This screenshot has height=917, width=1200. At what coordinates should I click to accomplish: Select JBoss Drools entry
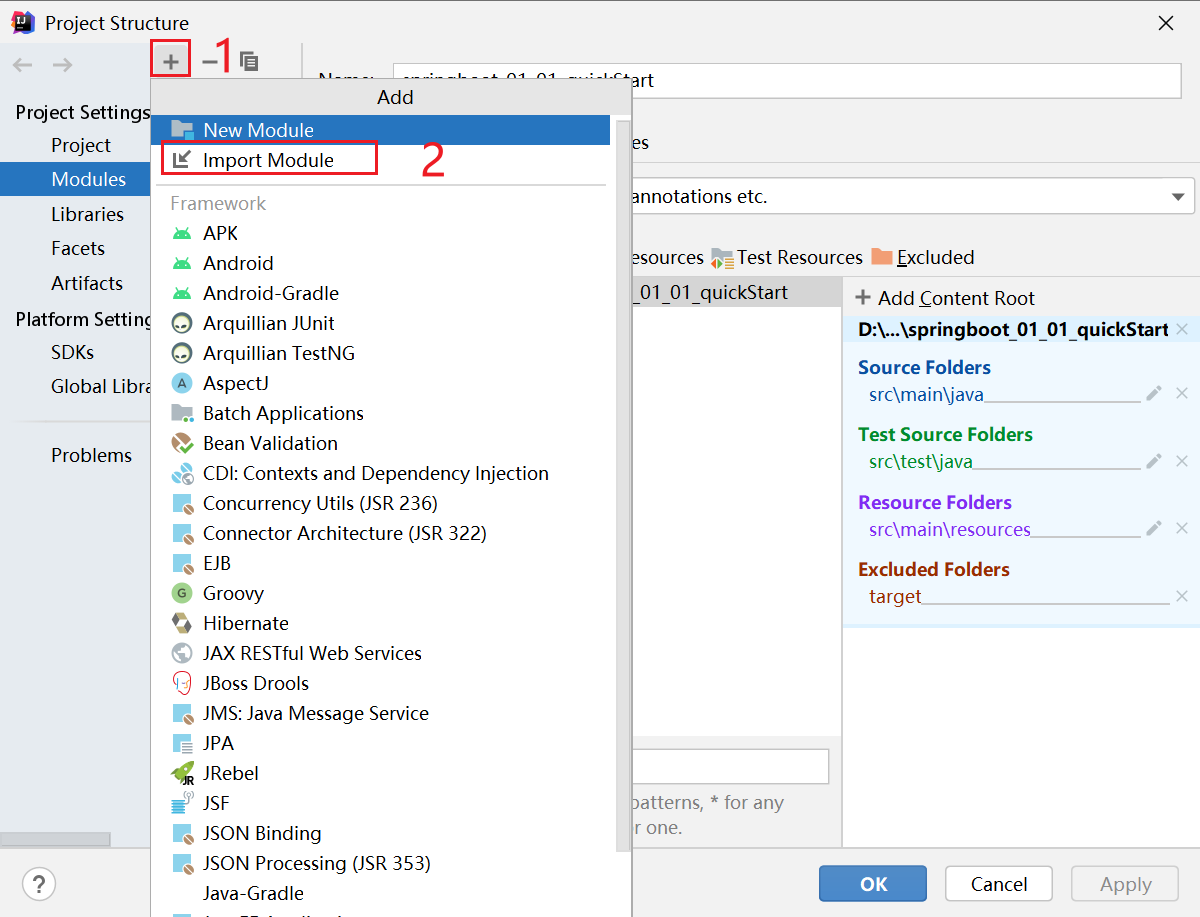(x=380, y=683)
